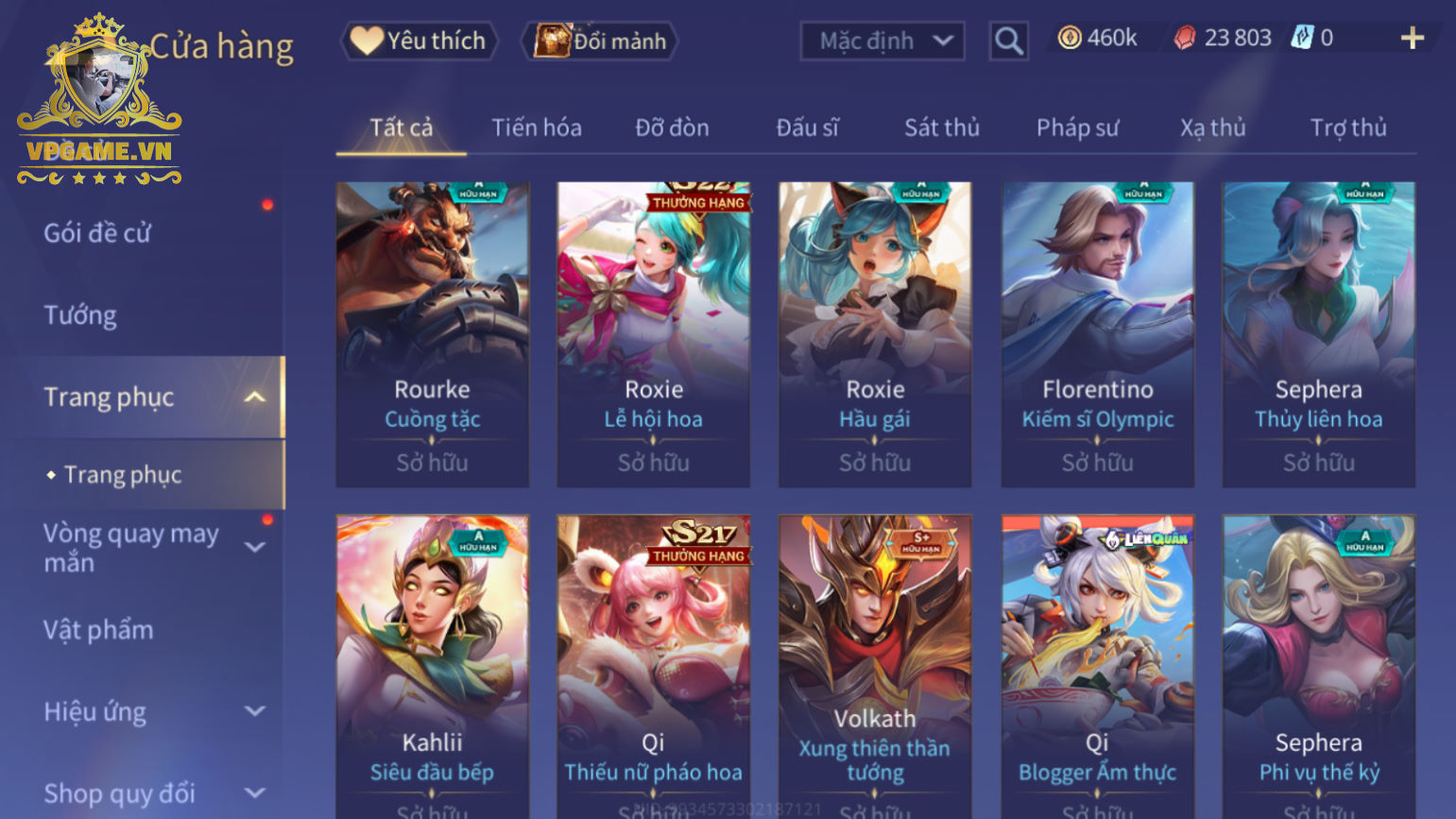Select the Tiến hóa tab
Screen dimensions: 1456x819
tap(537, 128)
